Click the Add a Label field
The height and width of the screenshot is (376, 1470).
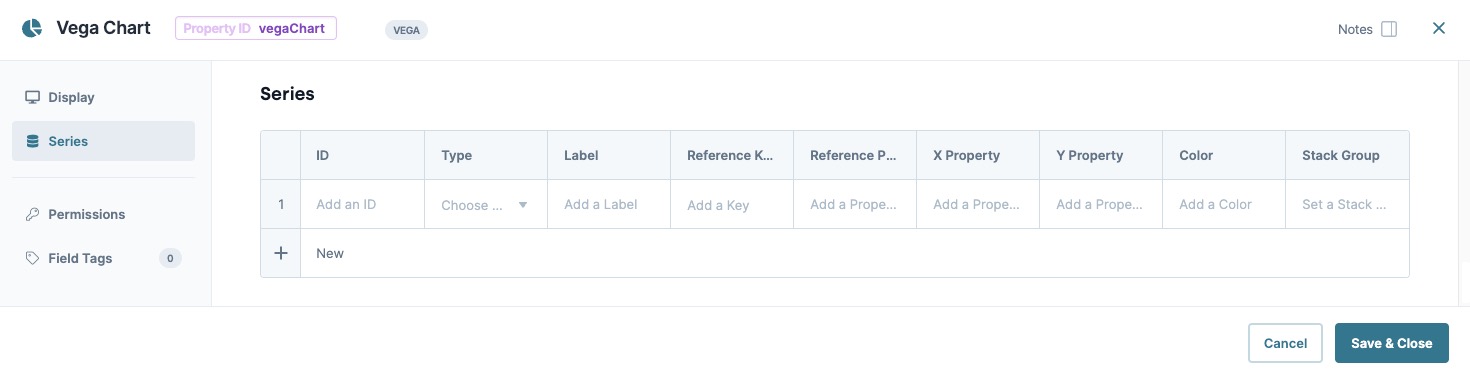click(x=609, y=205)
